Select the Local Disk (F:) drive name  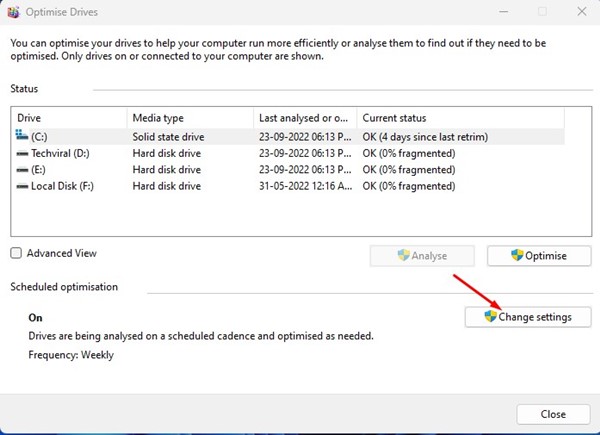62,186
